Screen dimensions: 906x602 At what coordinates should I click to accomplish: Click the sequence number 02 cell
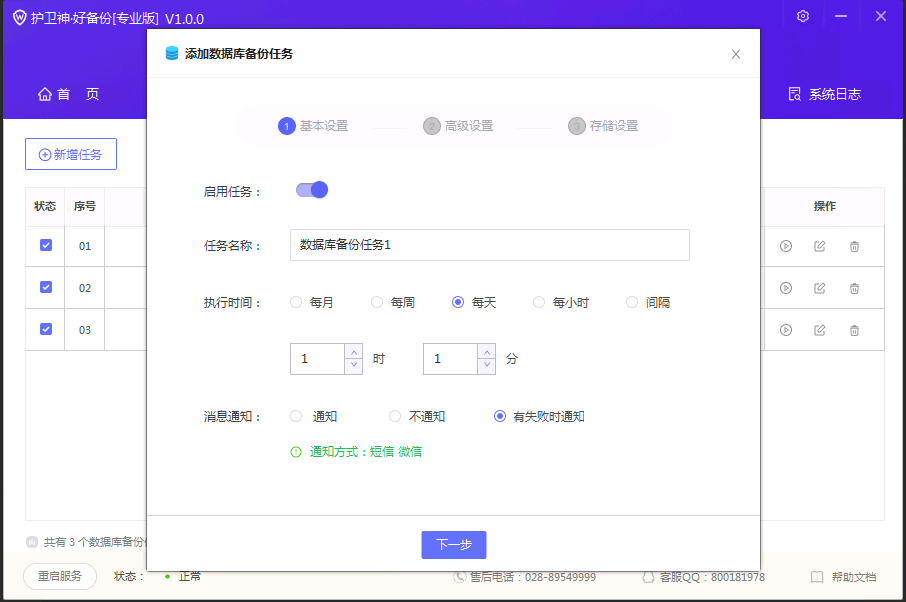coord(85,288)
